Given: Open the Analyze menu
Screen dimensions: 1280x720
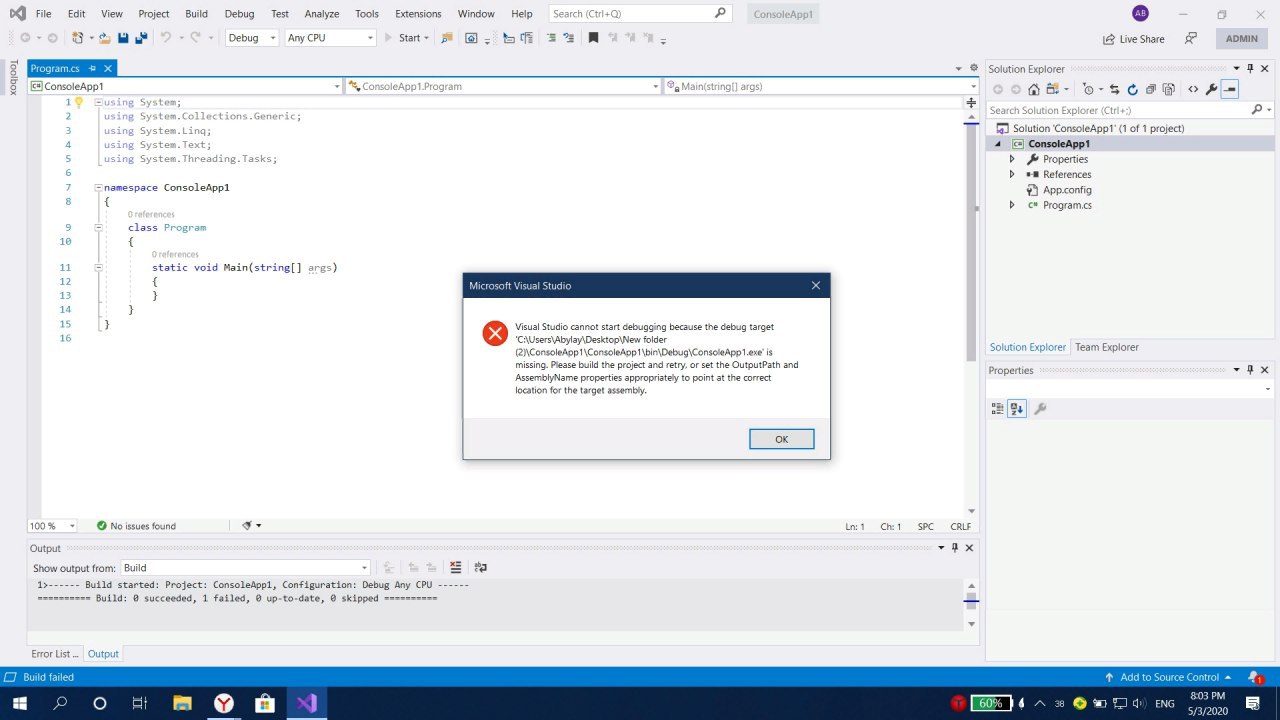Looking at the screenshot, I should [322, 14].
